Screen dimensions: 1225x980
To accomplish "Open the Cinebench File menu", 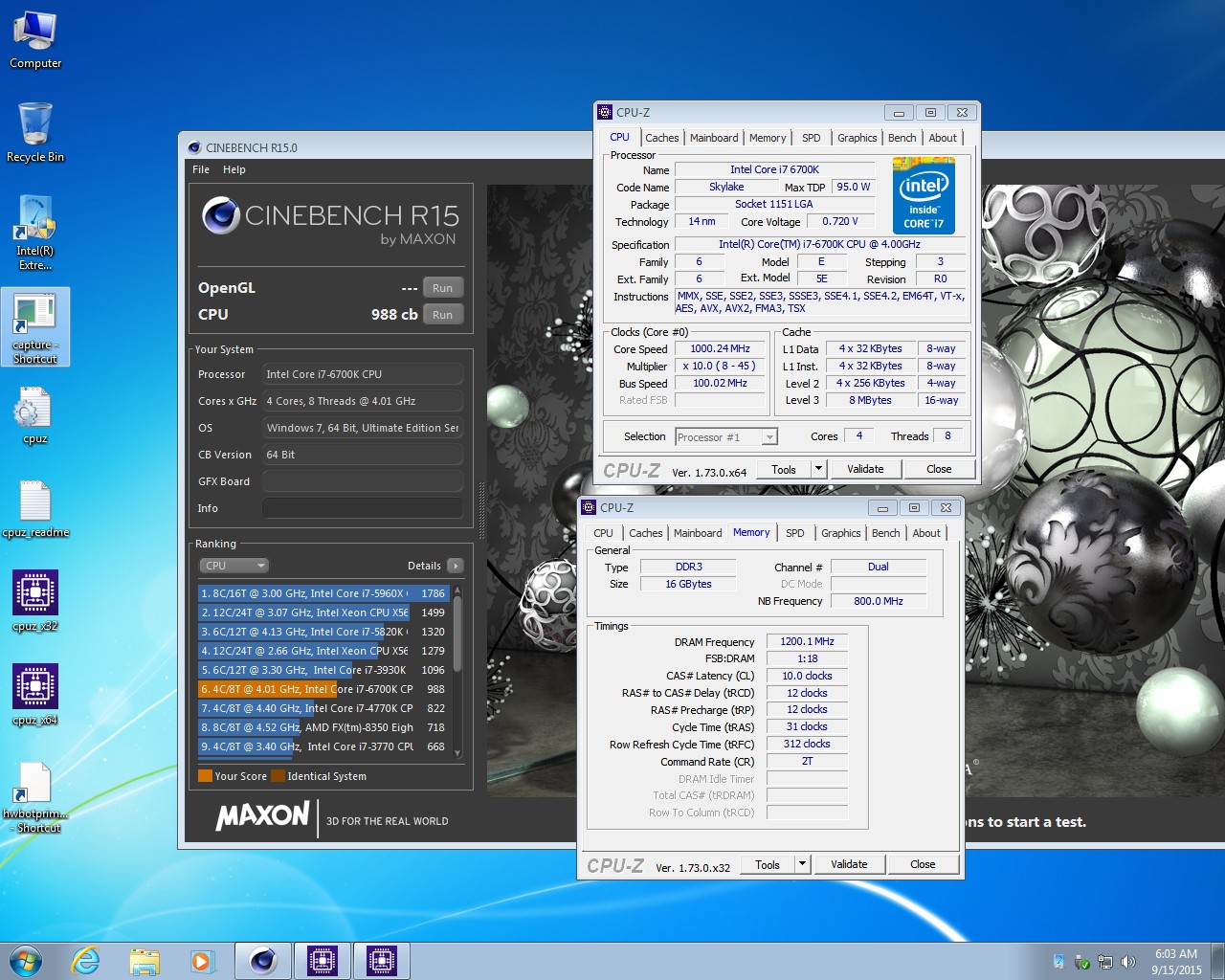I will coord(201,169).
